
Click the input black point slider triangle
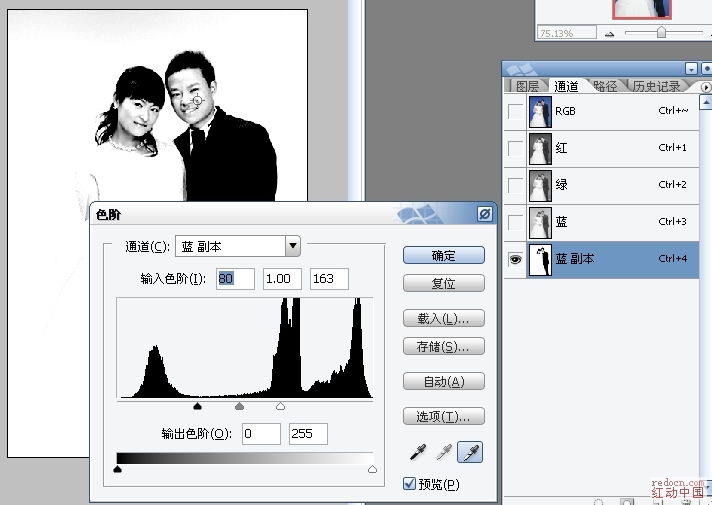[197, 406]
